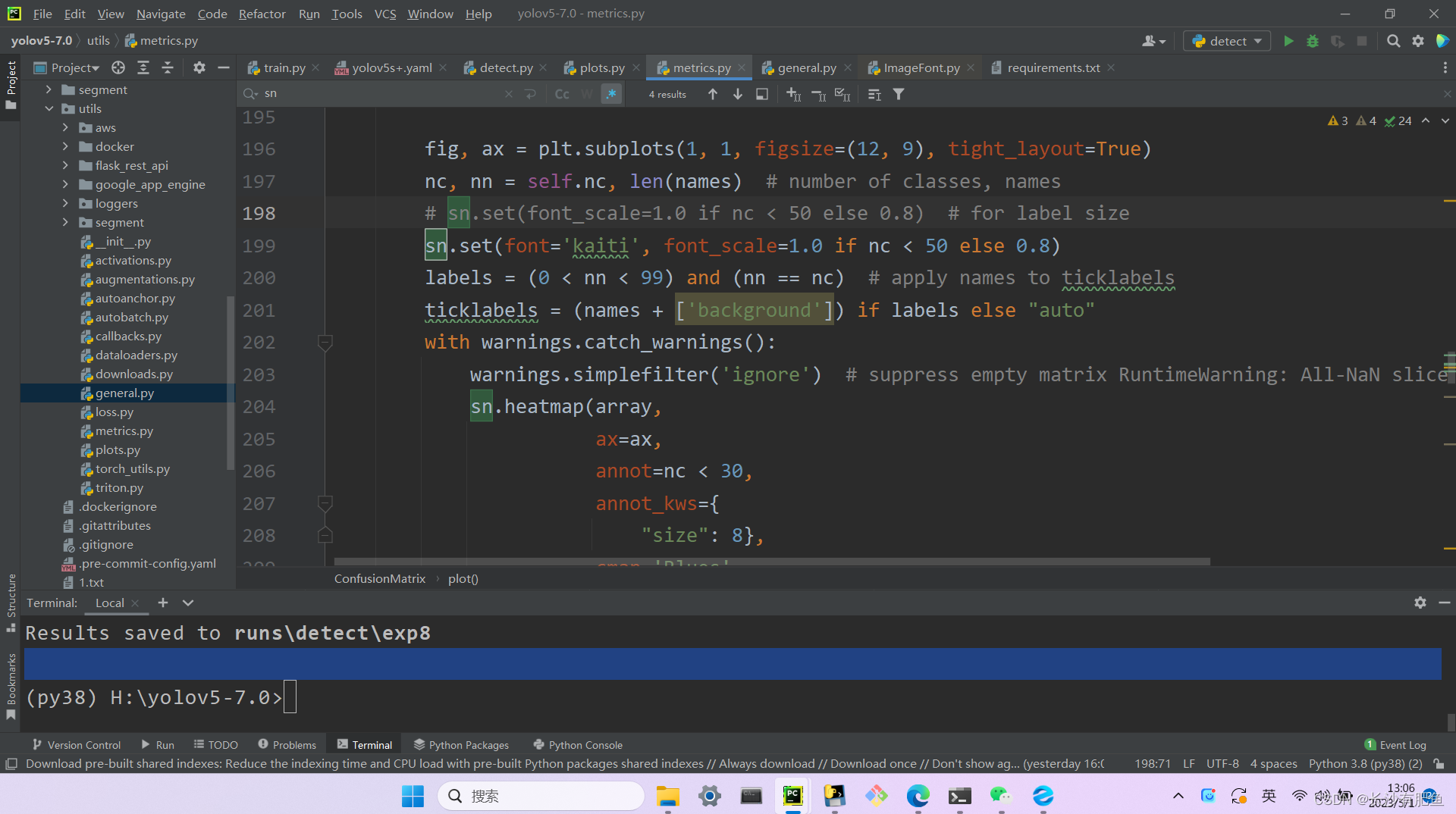The height and width of the screenshot is (814, 1456).
Task: Open loss.py in the Project tree
Action: click(114, 412)
